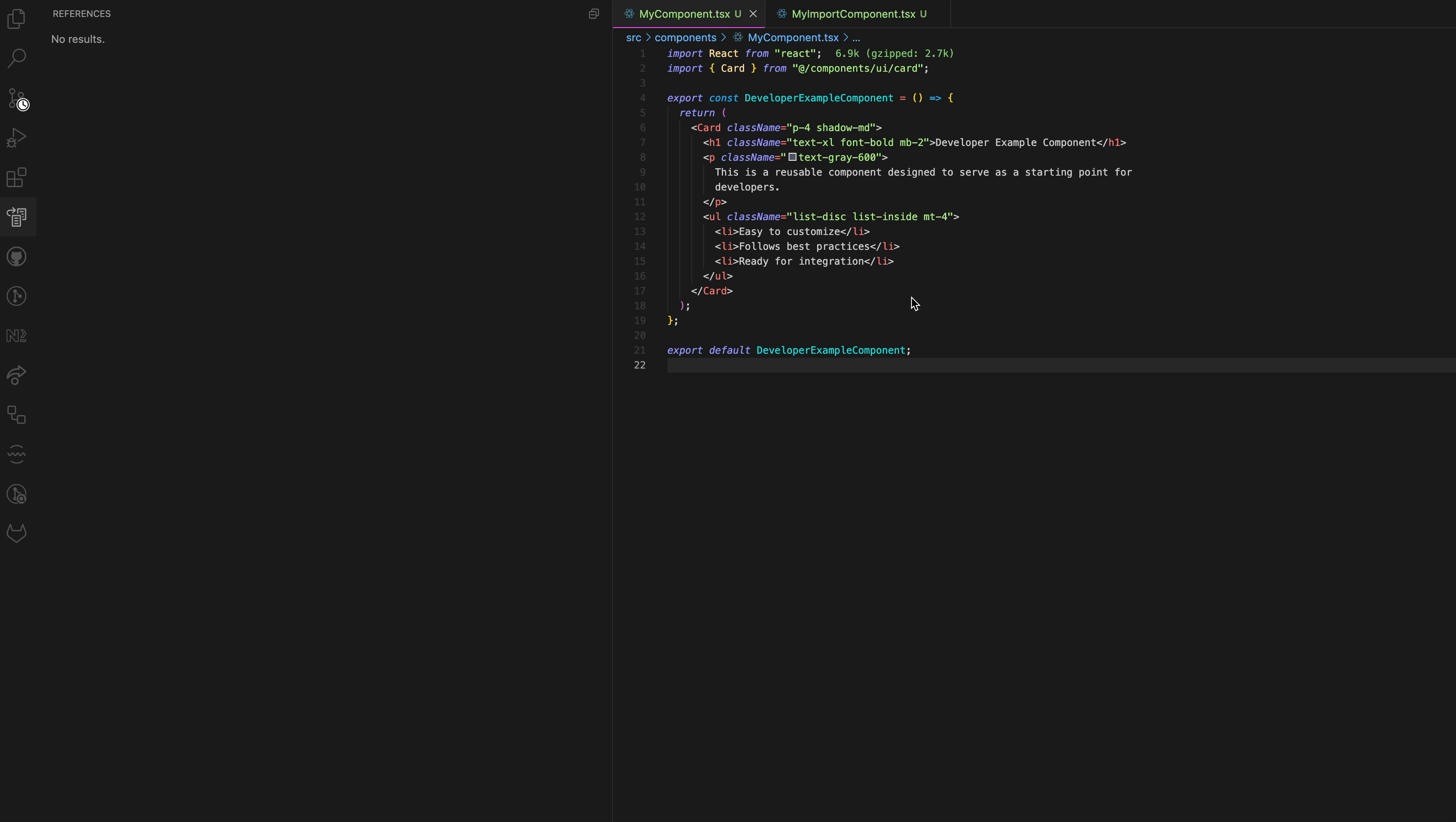The image size is (1456, 822).
Task: Open the GitLab sidebar icon
Action: click(17, 533)
